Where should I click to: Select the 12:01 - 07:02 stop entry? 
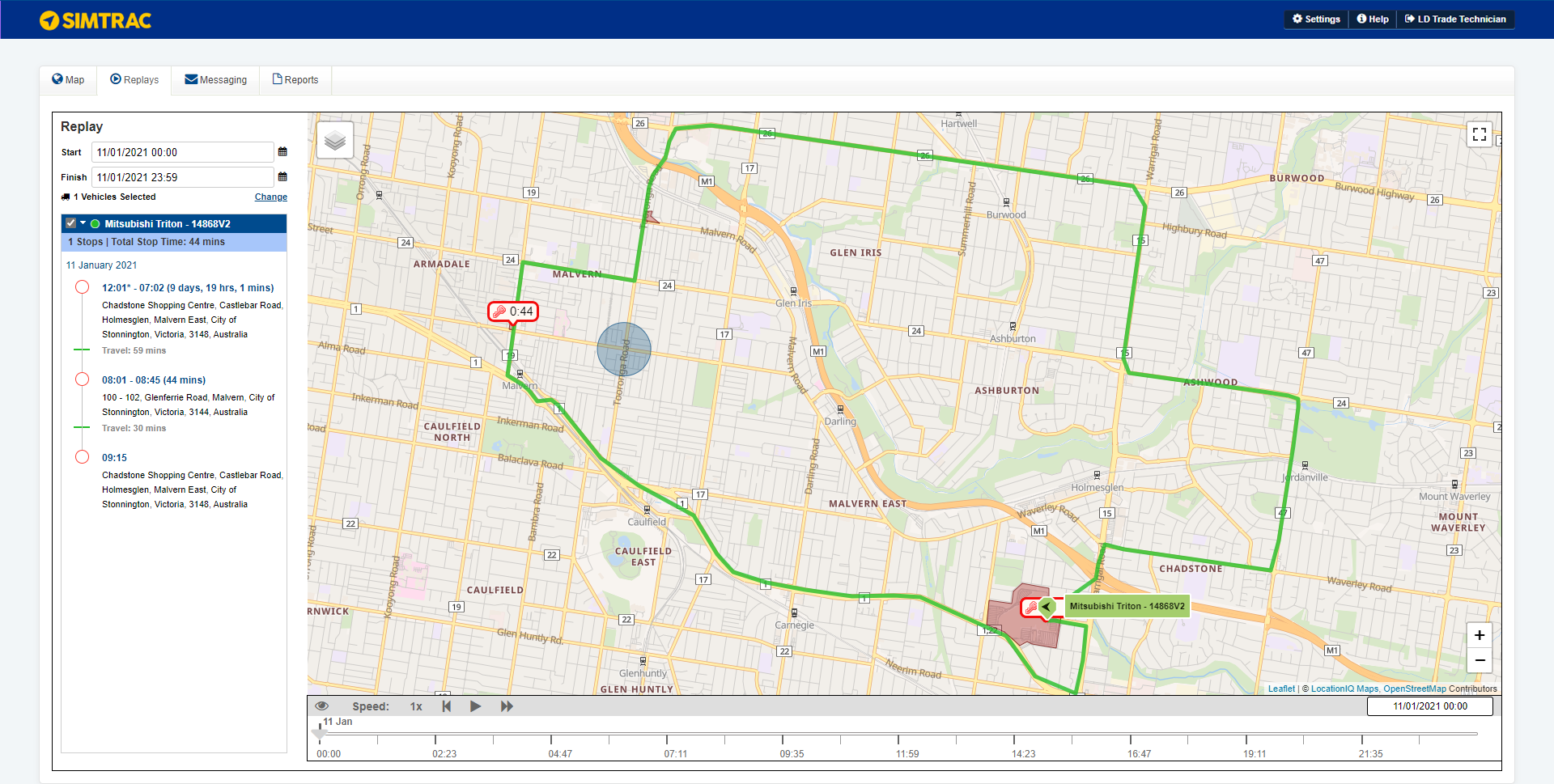[x=188, y=288]
